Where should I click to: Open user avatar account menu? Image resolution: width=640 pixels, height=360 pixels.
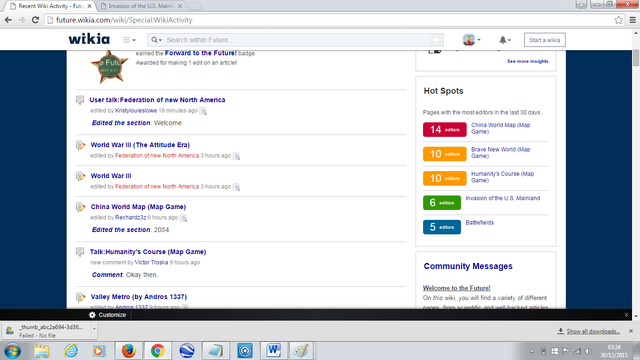(x=471, y=40)
